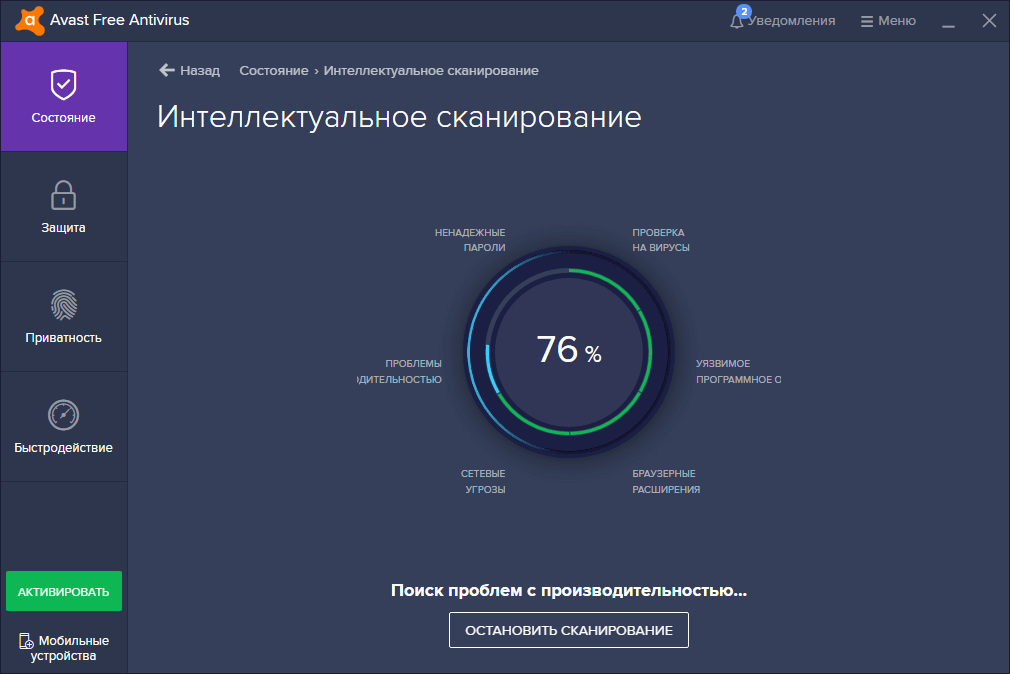Open Приватность via fingerprint icon

point(63,306)
